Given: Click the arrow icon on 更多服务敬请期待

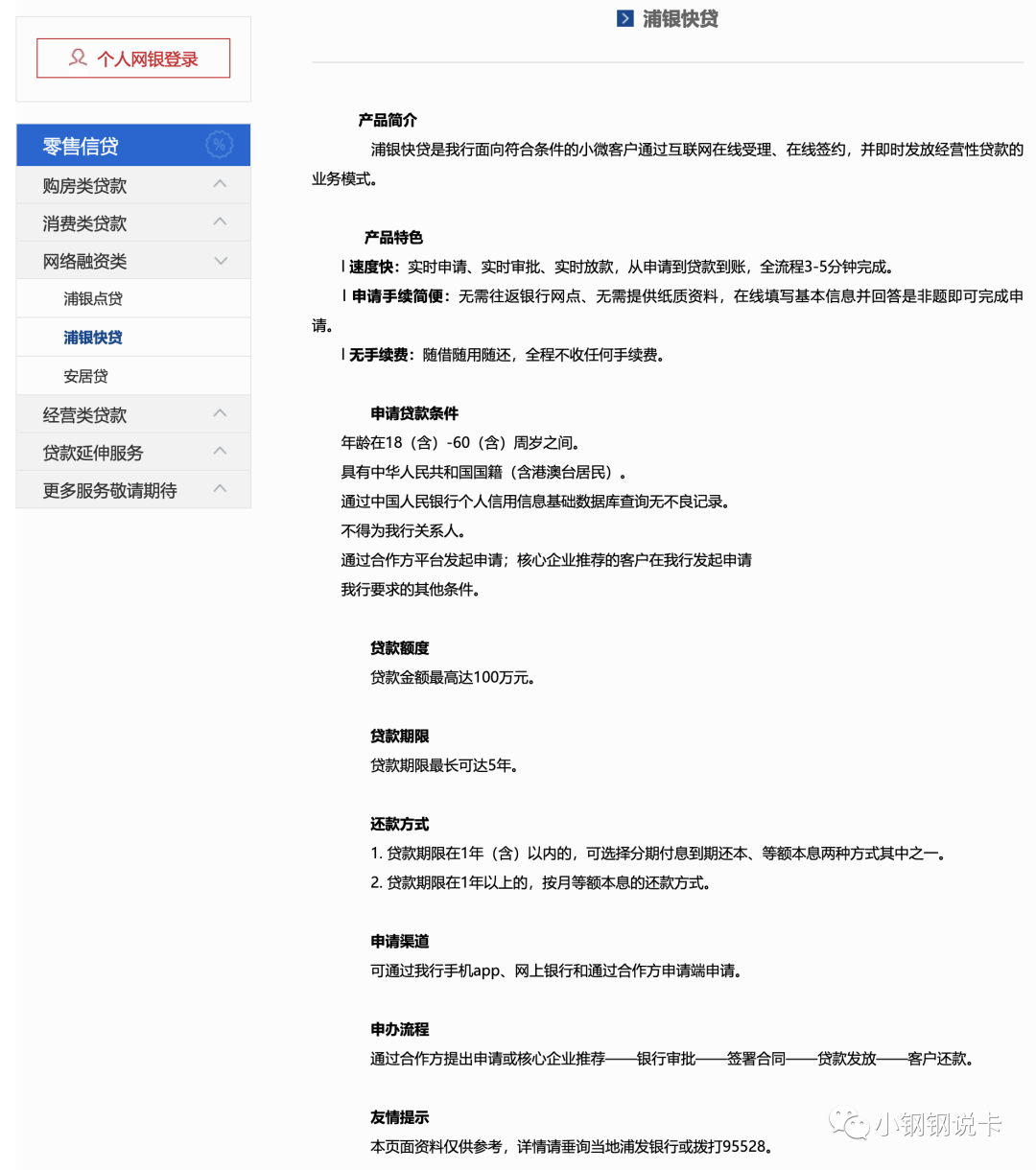Looking at the screenshot, I should pyautogui.click(x=219, y=490).
